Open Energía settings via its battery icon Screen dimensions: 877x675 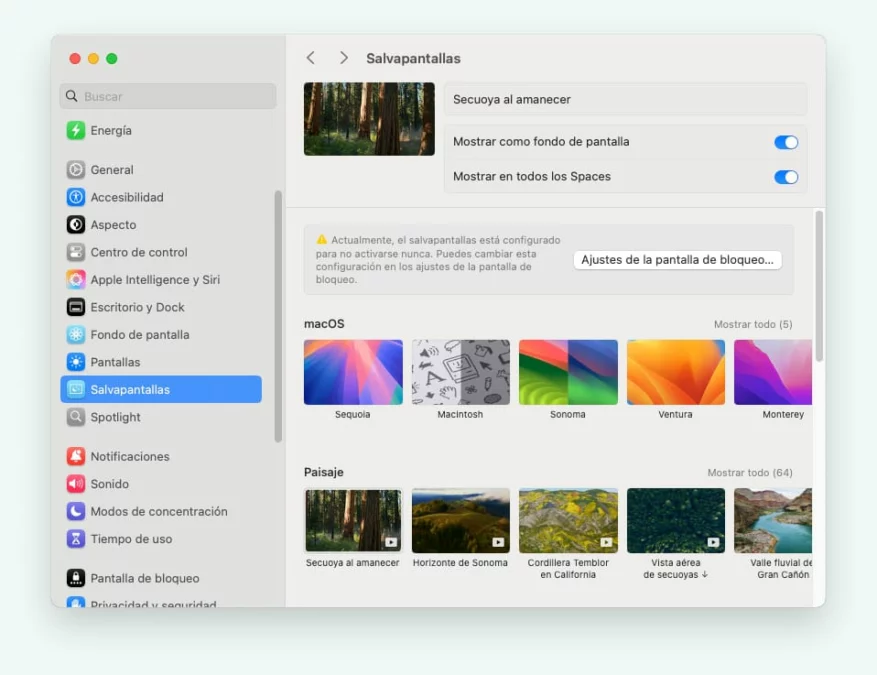tap(76, 130)
